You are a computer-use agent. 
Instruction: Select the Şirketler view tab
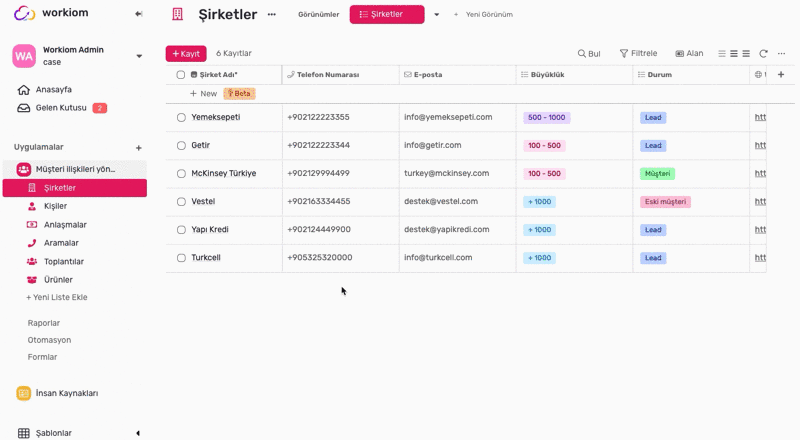click(387, 14)
